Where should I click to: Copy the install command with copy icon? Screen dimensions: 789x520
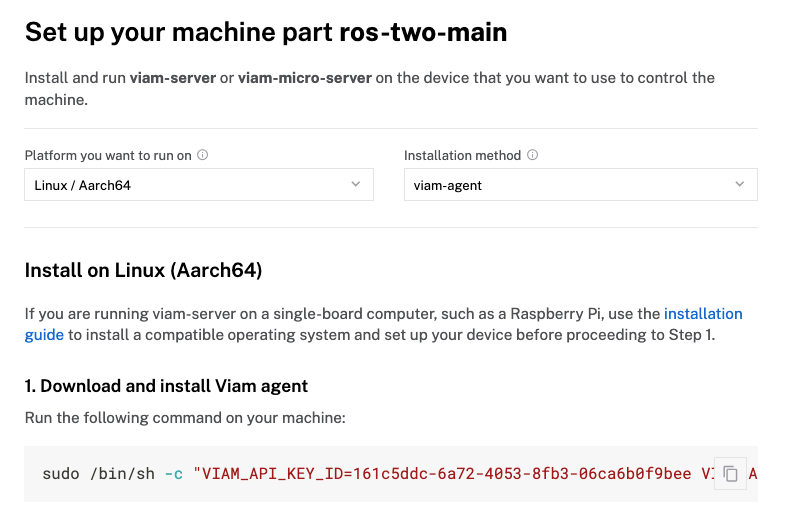(730, 474)
